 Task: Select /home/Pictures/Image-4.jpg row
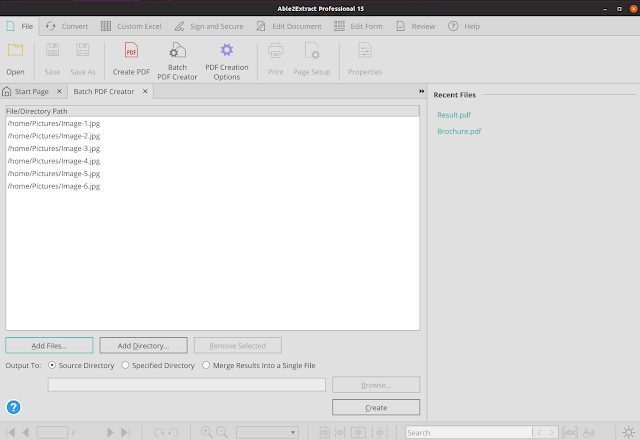[x=212, y=161]
